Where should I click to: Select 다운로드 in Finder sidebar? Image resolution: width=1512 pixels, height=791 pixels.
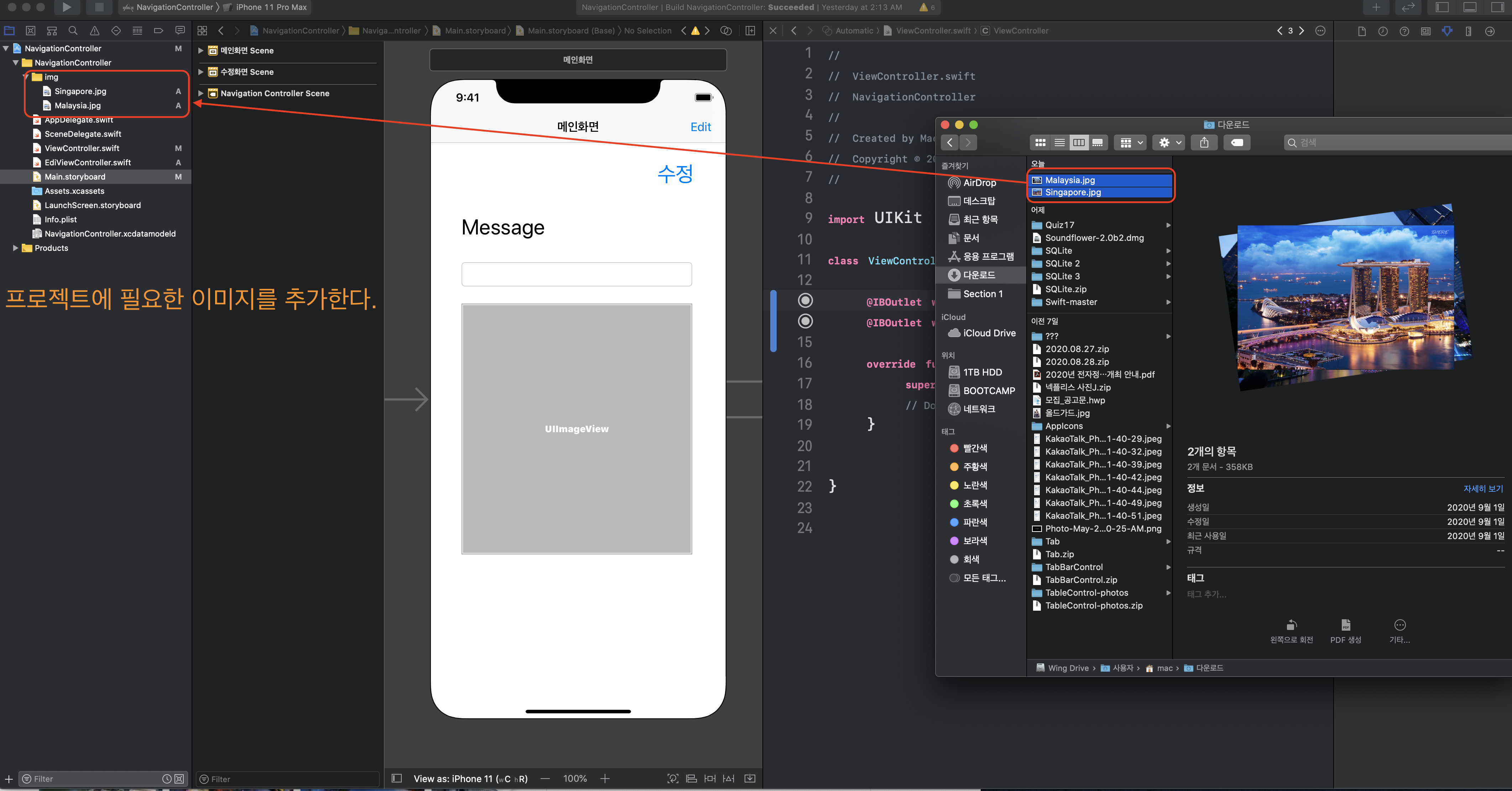click(979, 275)
